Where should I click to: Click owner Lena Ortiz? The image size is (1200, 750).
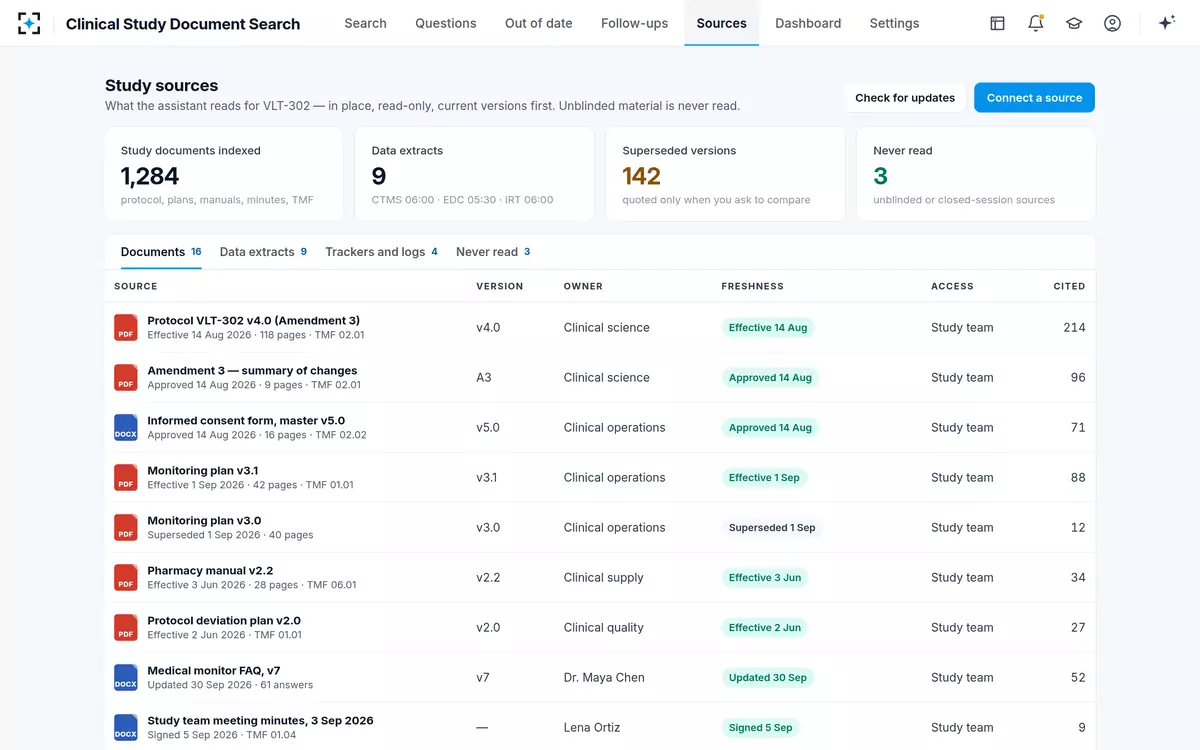(592, 728)
